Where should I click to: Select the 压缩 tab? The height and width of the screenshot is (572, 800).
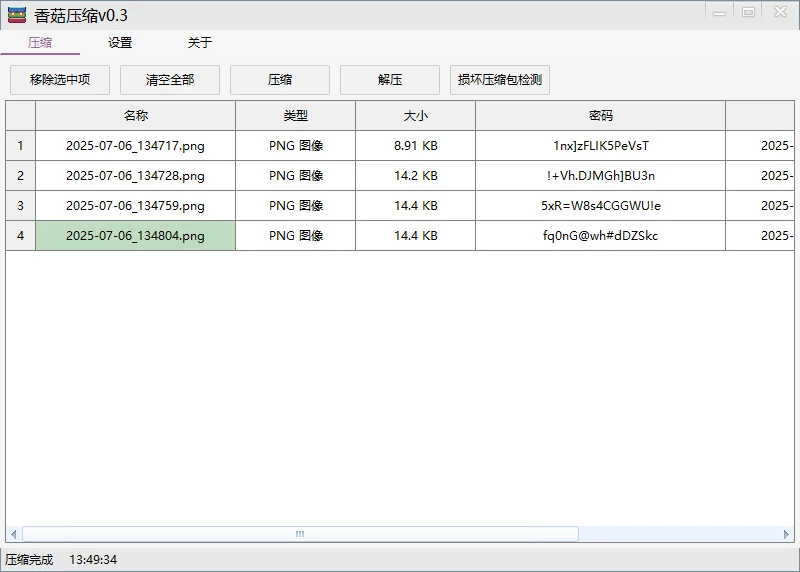(40, 43)
